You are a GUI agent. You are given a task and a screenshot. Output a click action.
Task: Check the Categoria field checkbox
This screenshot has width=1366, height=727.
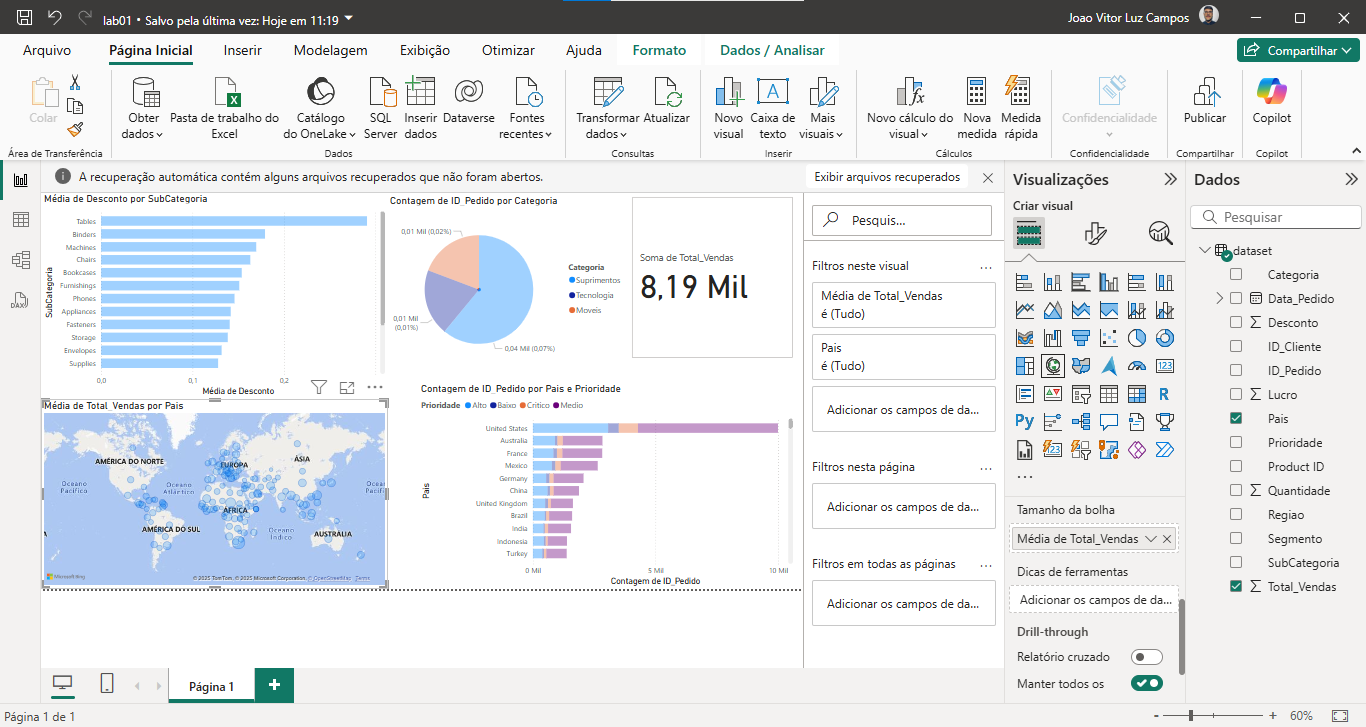coord(1236,274)
